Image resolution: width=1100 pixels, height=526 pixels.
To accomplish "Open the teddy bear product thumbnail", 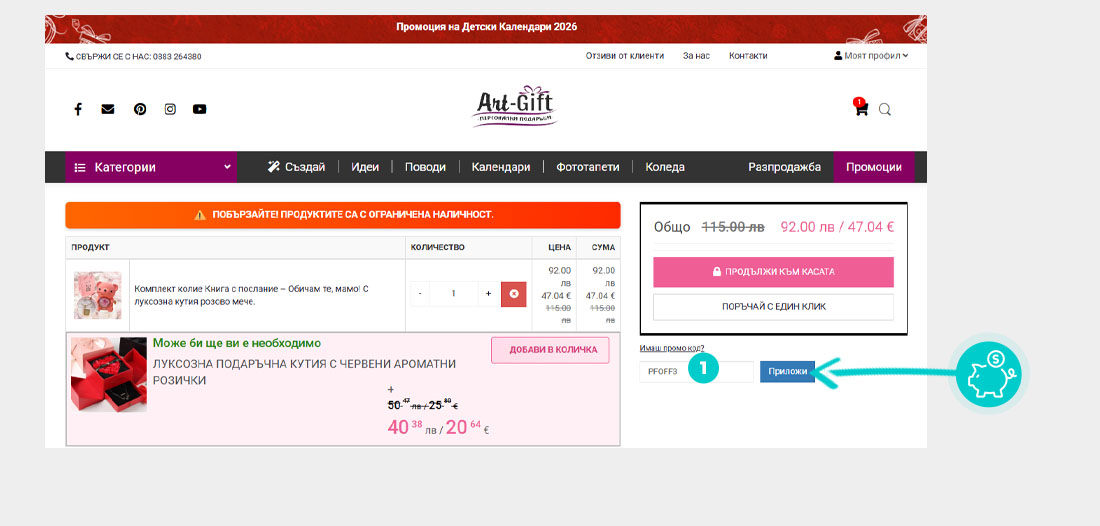I will click(x=98, y=295).
